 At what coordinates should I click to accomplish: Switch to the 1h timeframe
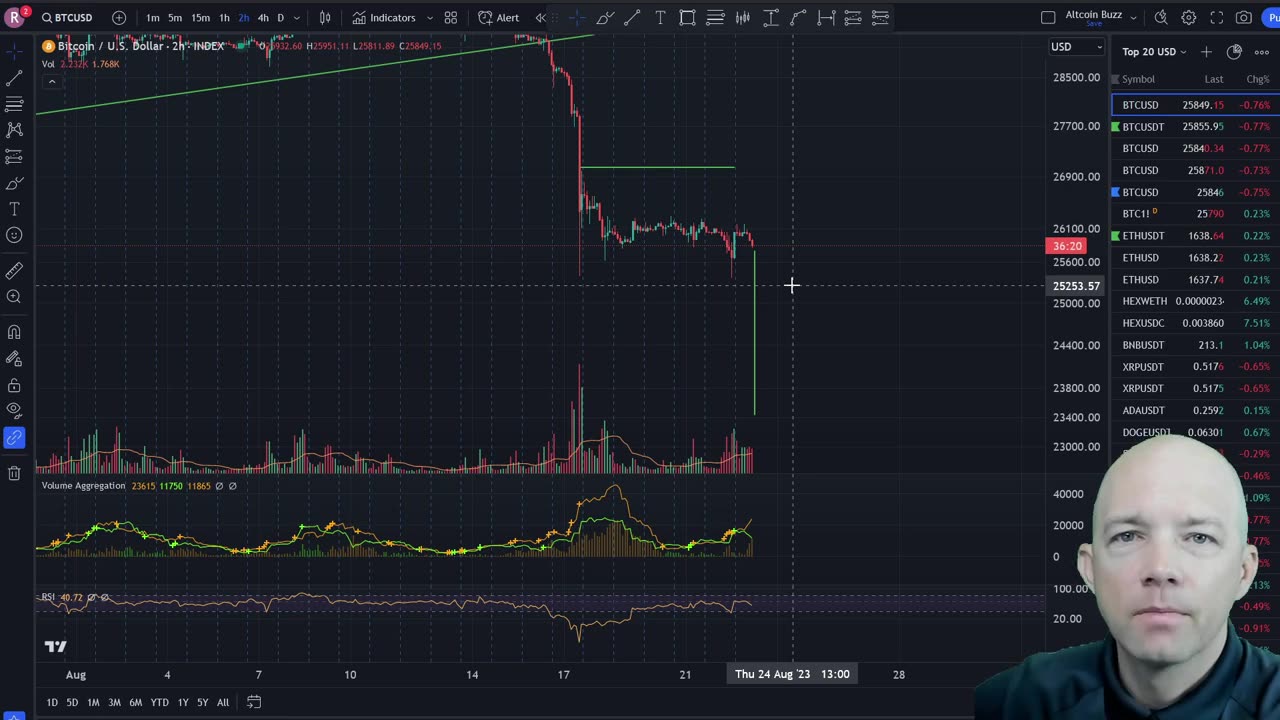(x=224, y=18)
